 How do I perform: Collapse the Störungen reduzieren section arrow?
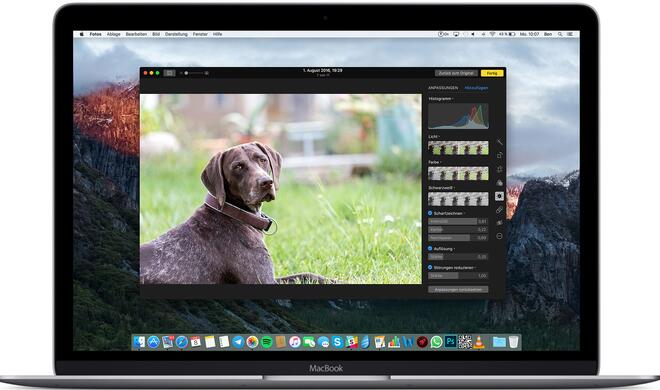[475, 267]
